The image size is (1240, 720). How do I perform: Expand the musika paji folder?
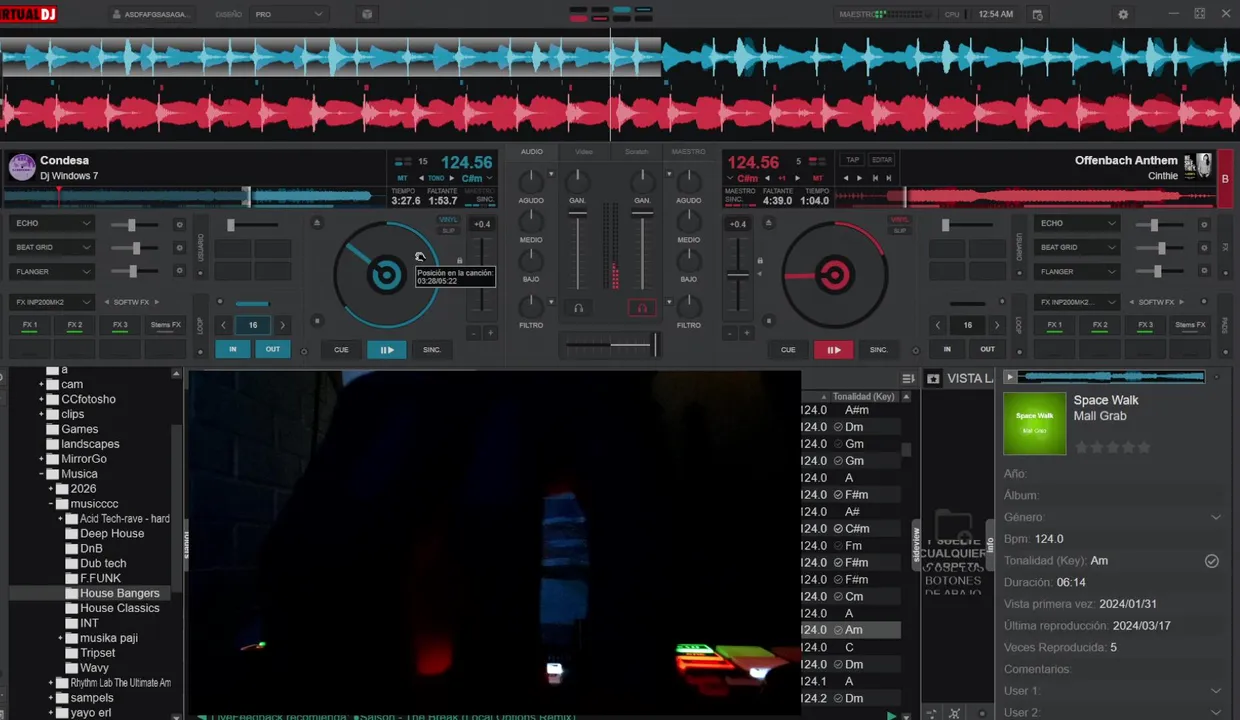point(60,638)
